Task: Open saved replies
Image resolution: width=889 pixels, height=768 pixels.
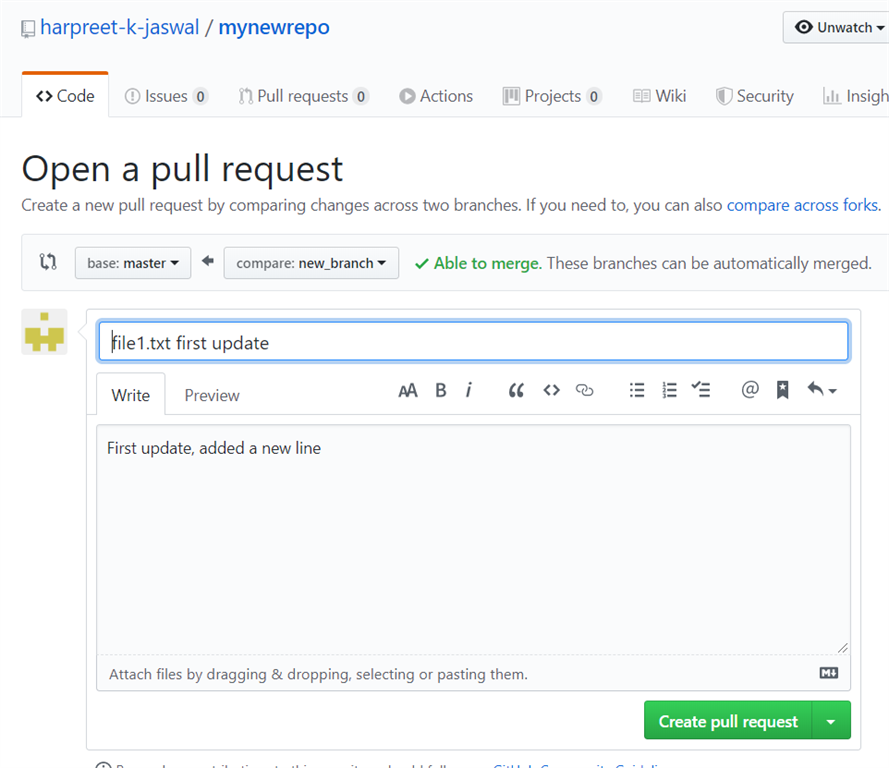Action: 816,390
